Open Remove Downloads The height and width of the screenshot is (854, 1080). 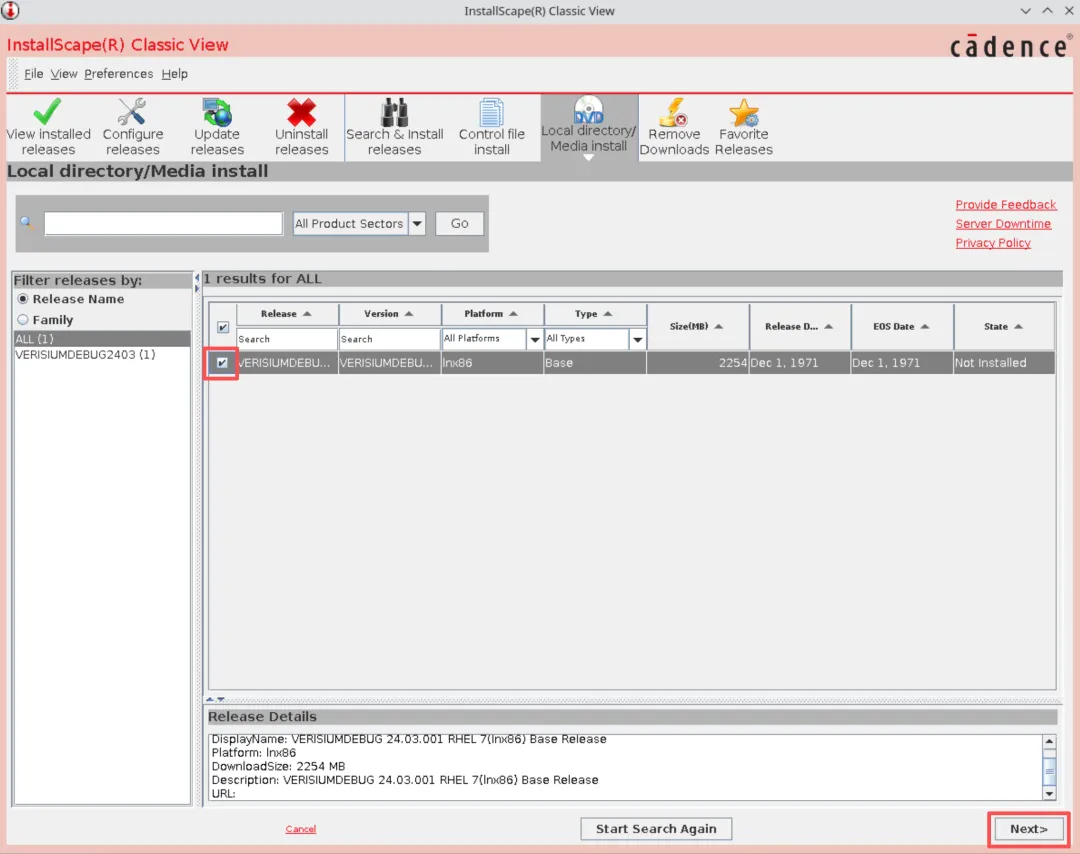(x=674, y=128)
